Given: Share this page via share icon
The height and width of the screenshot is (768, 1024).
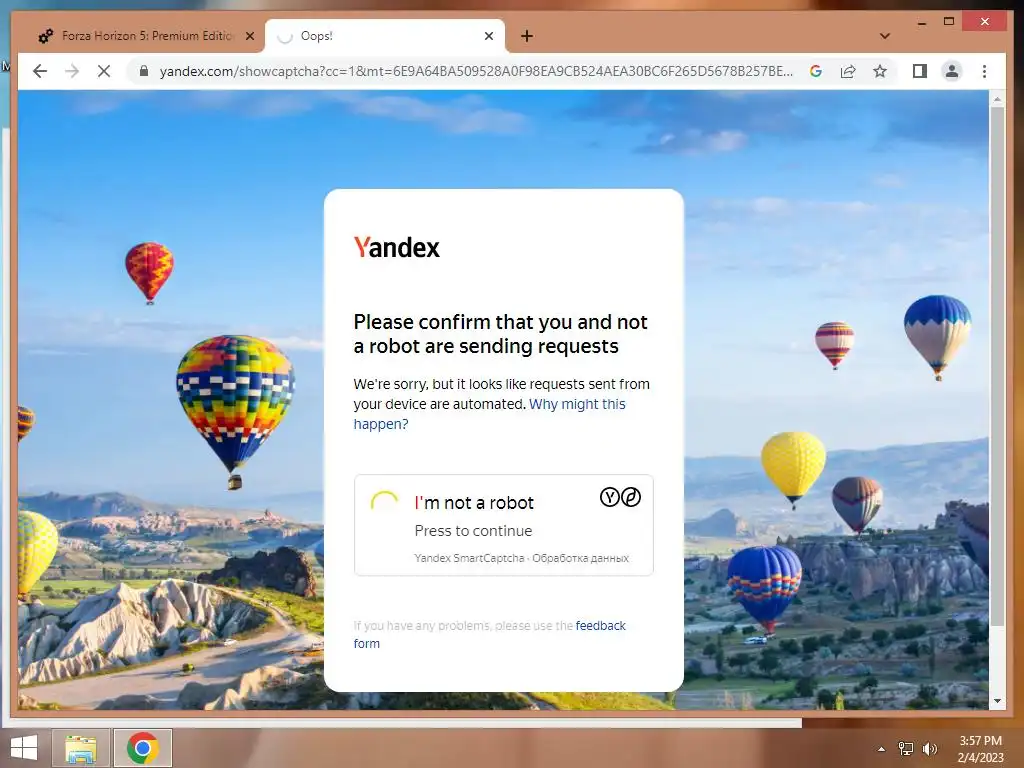Looking at the screenshot, I should pos(848,71).
